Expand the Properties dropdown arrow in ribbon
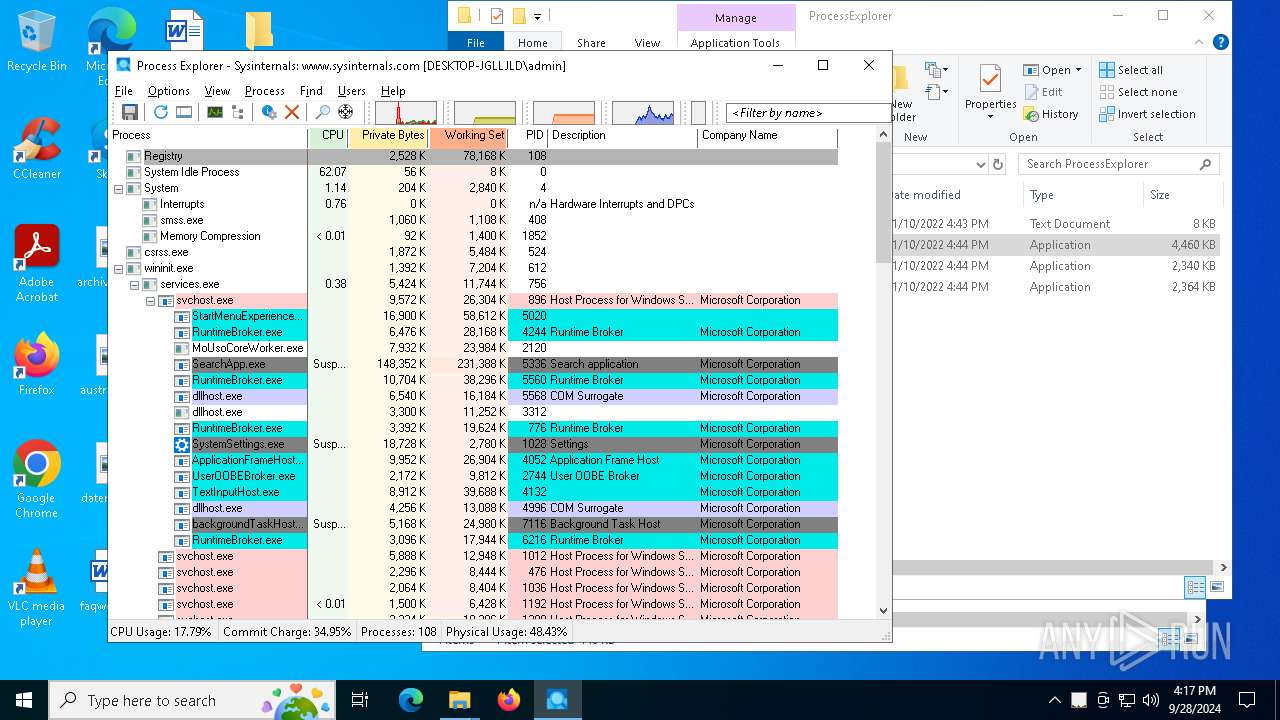 990,117
